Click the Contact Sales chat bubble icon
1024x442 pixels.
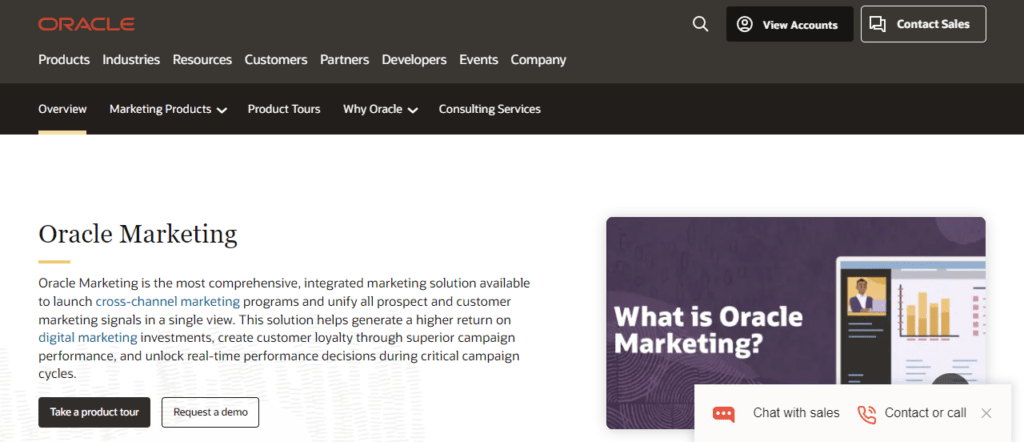point(878,24)
